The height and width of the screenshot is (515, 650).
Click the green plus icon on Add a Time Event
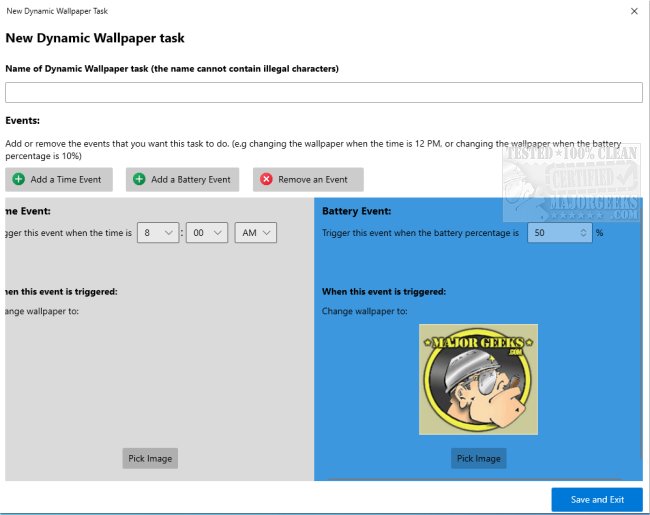pos(19,179)
